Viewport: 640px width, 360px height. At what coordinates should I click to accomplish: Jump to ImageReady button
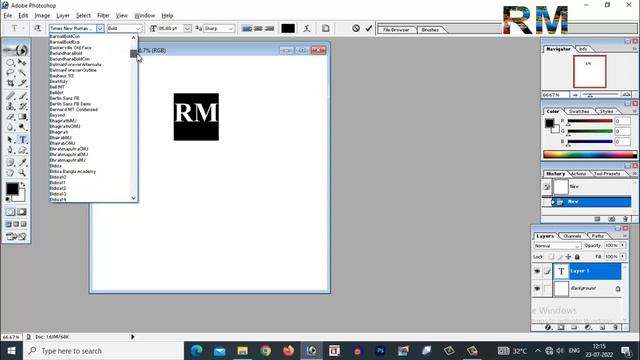[x=16, y=236]
